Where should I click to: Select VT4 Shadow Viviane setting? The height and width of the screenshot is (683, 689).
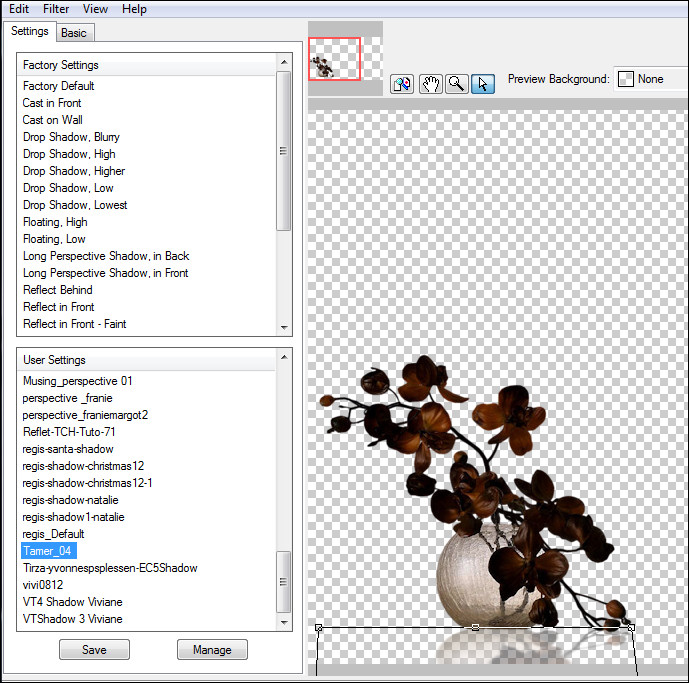73,602
